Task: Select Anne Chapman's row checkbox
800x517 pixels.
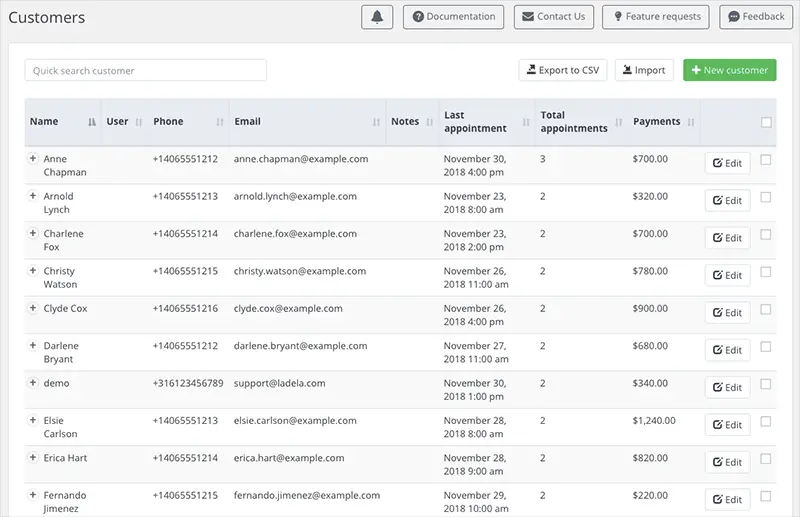Action: [765, 160]
